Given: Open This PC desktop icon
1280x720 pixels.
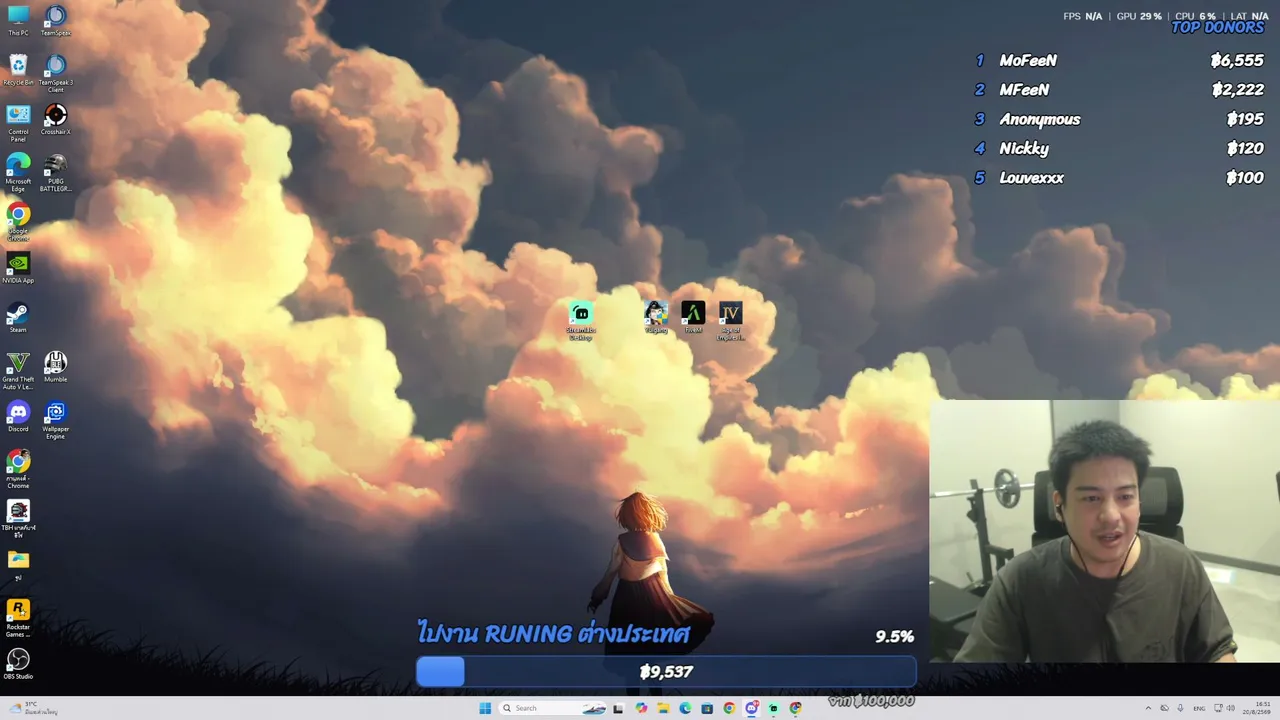Looking at the screenshot, I should [18, 20].
